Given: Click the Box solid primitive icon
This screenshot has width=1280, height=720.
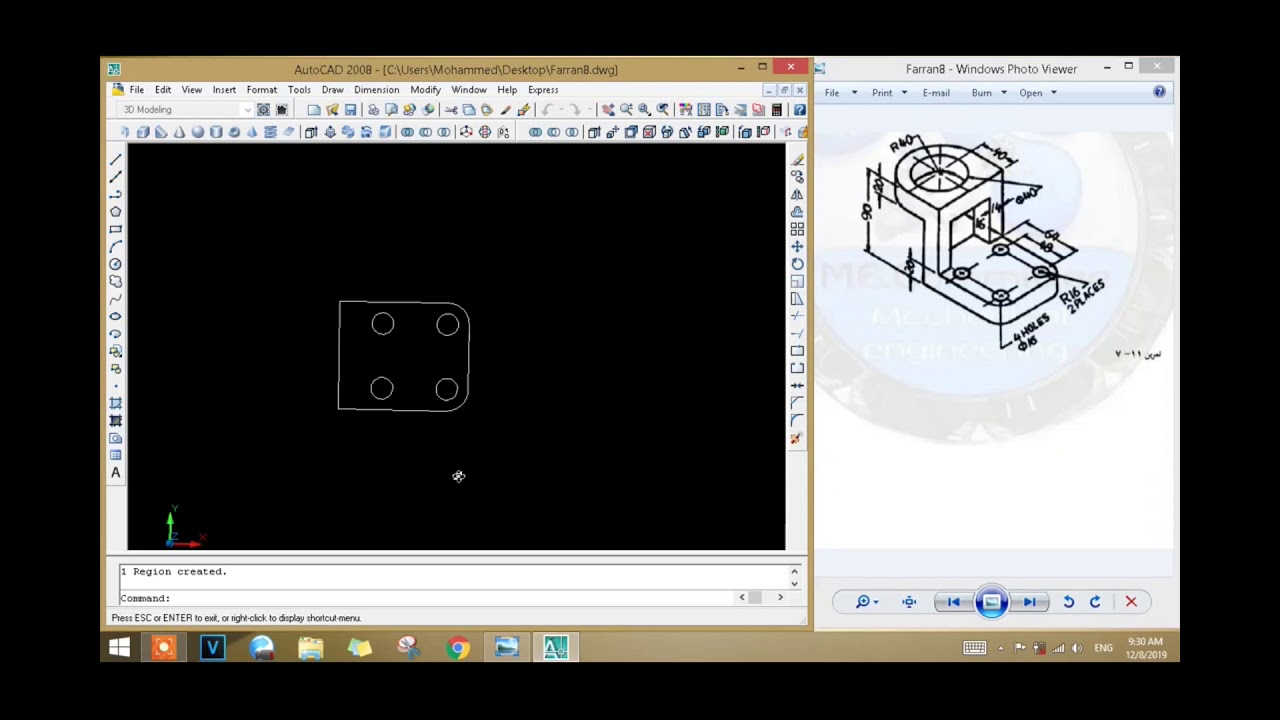Looking at the screenshot, I should pyautogui.click(x=143, y=132).
